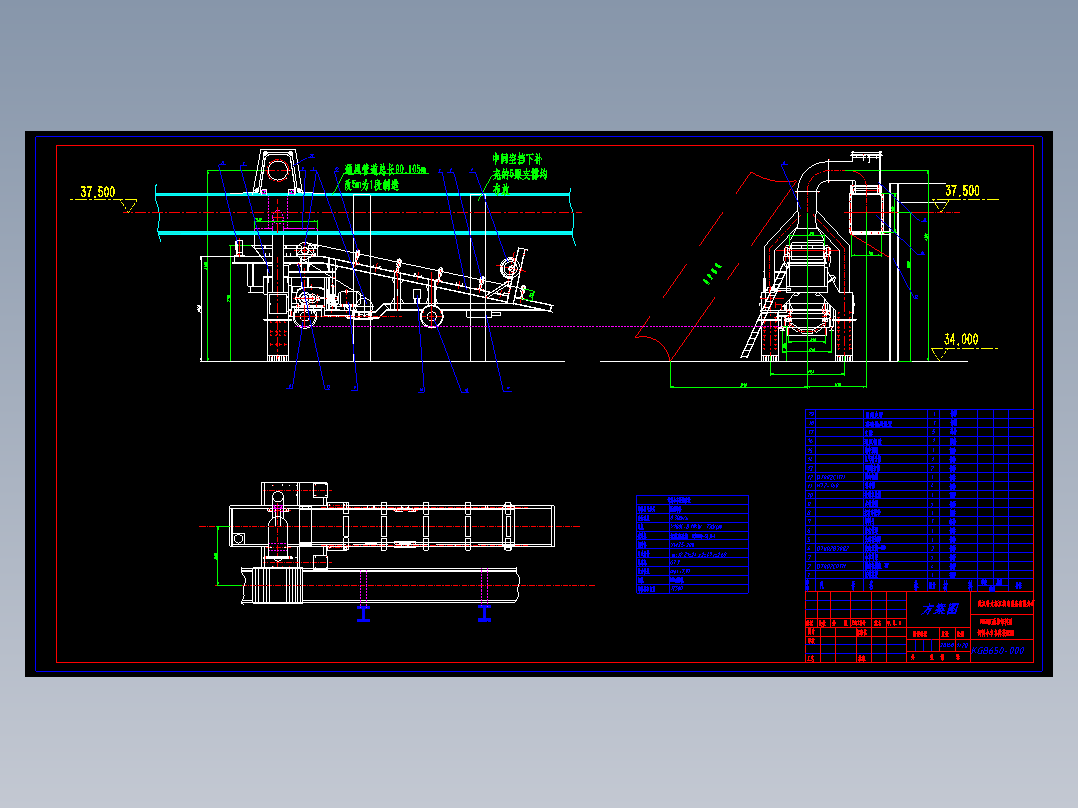This screenshot has width=1078, height=808.
Task: Select the left I-beam symbol under the plan view
Action: click(364, 613)
